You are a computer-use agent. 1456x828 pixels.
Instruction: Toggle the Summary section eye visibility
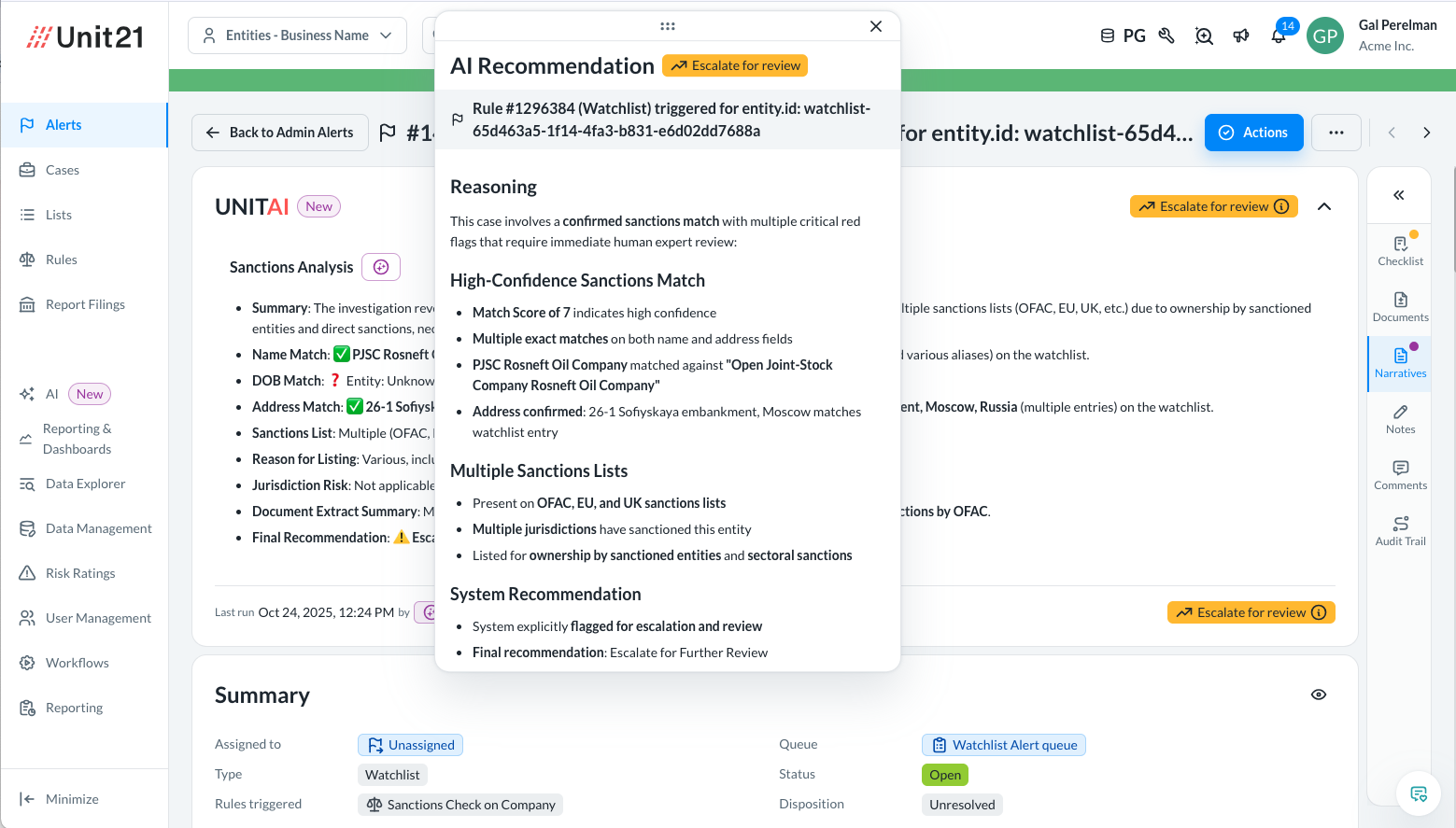click(x=1319, y=695)
